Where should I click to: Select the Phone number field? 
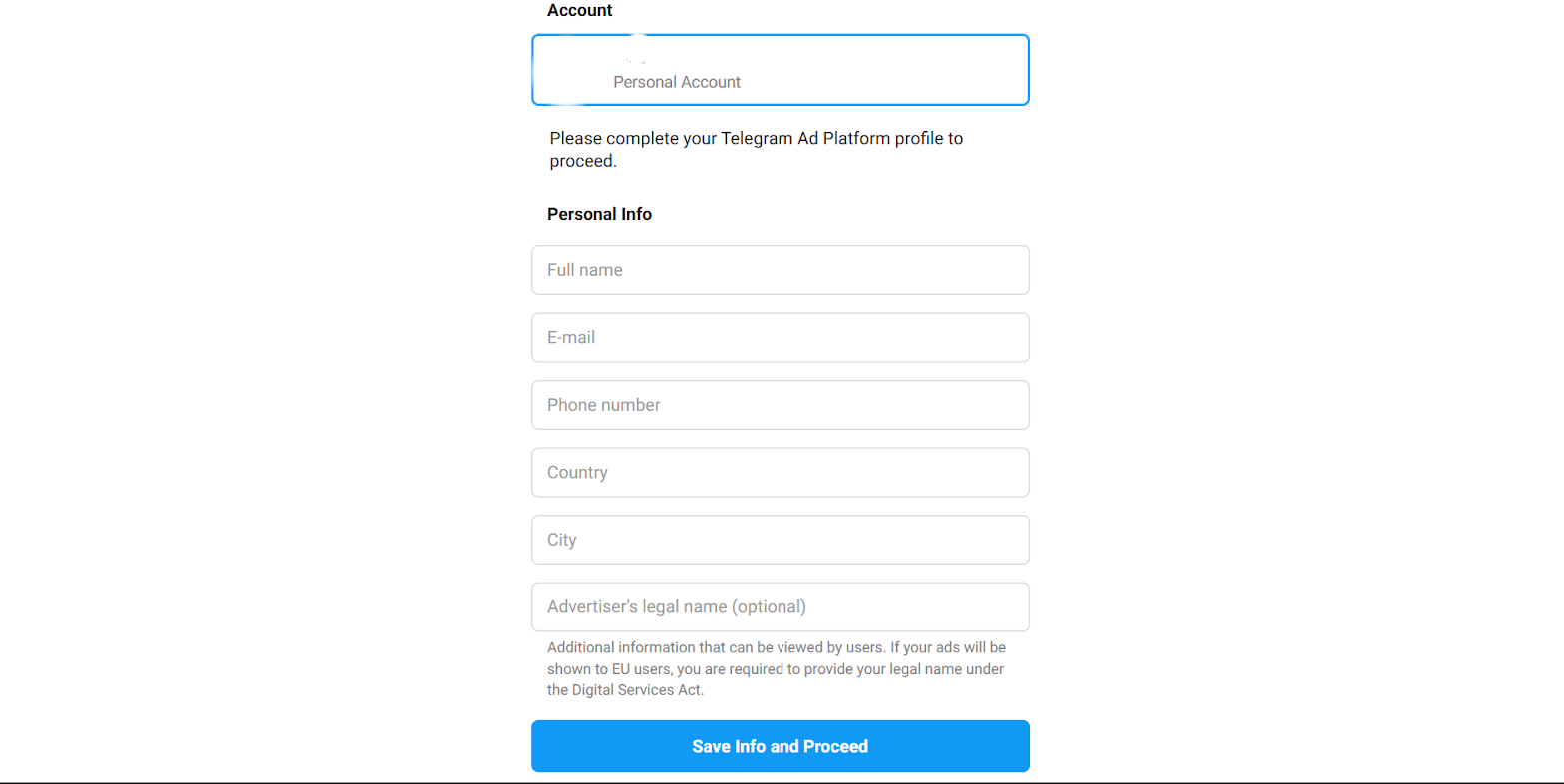[780, 405]
